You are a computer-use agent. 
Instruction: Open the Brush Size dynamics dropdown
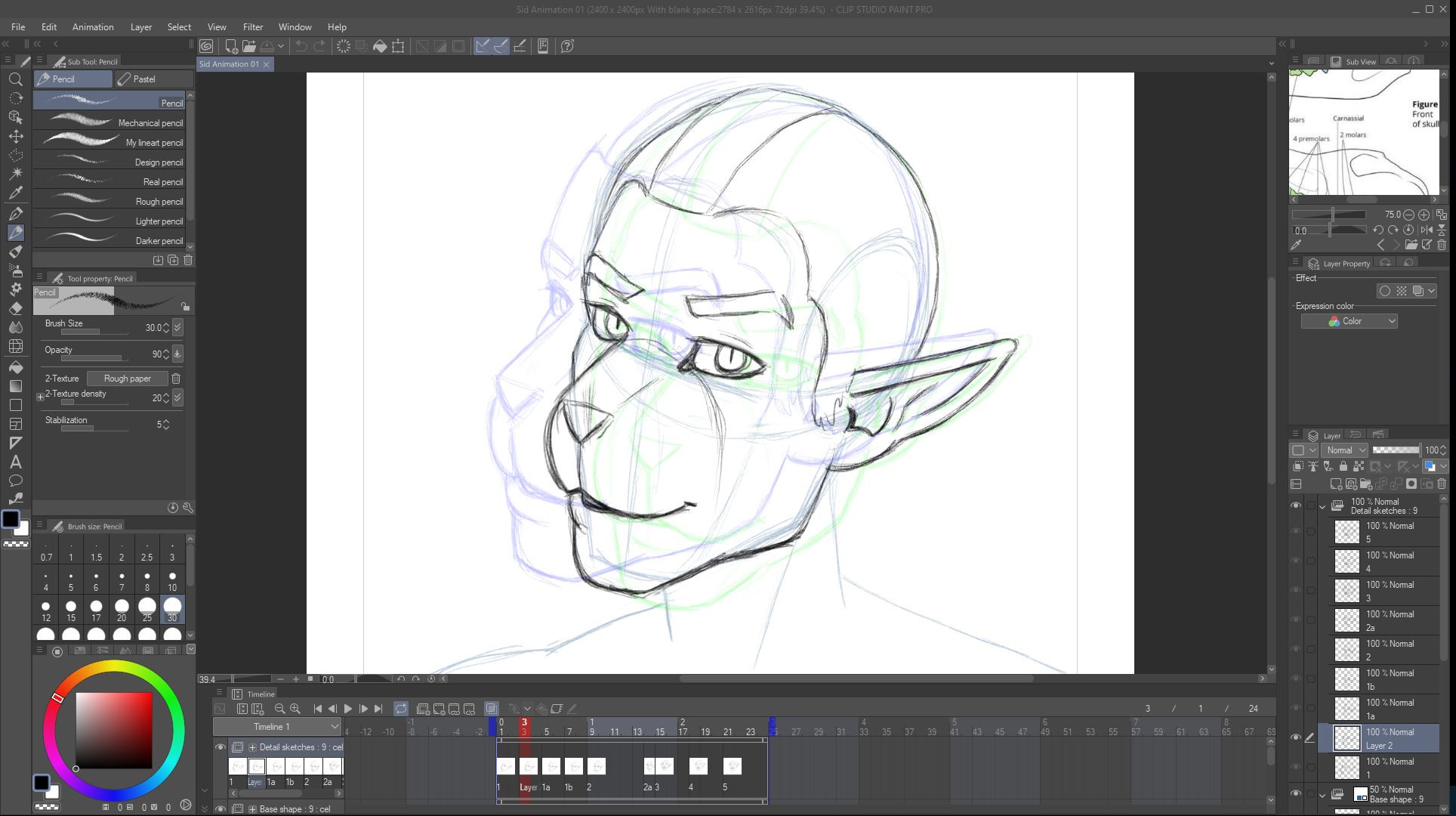[x=177, y=328]
